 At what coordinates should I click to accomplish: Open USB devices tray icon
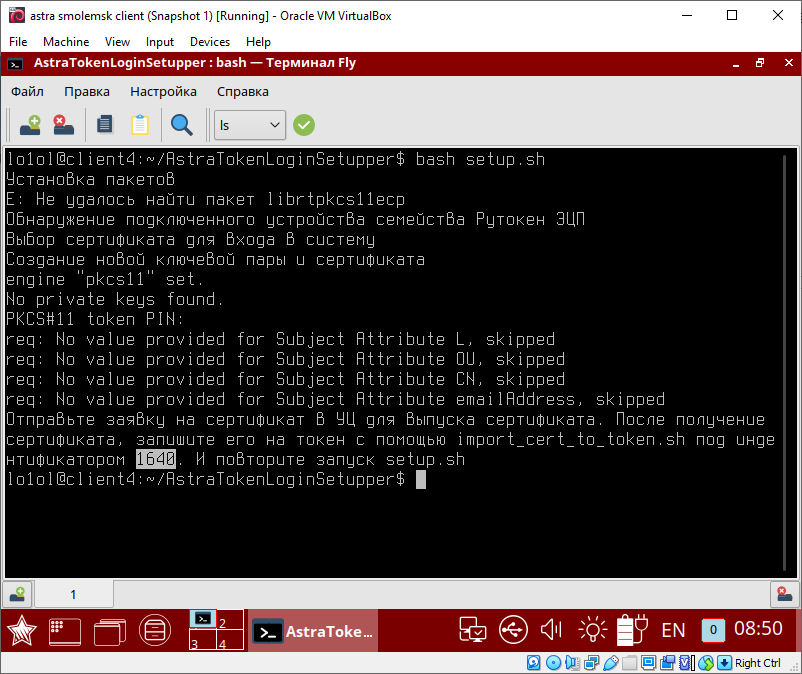point(513,630)
